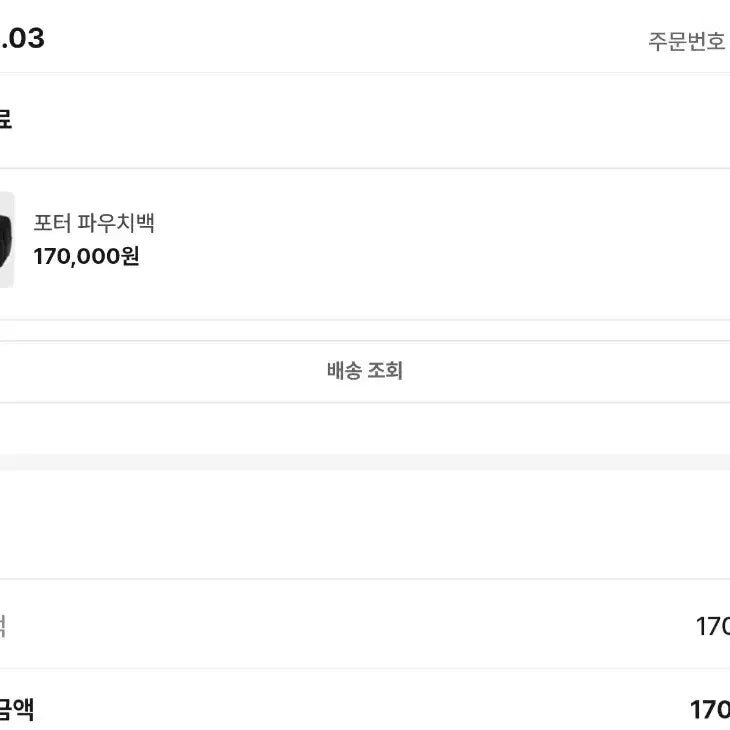730x730 pixels.
Task: Click the 포터 파우치백 product name
Action: click(x=94, y=223)
